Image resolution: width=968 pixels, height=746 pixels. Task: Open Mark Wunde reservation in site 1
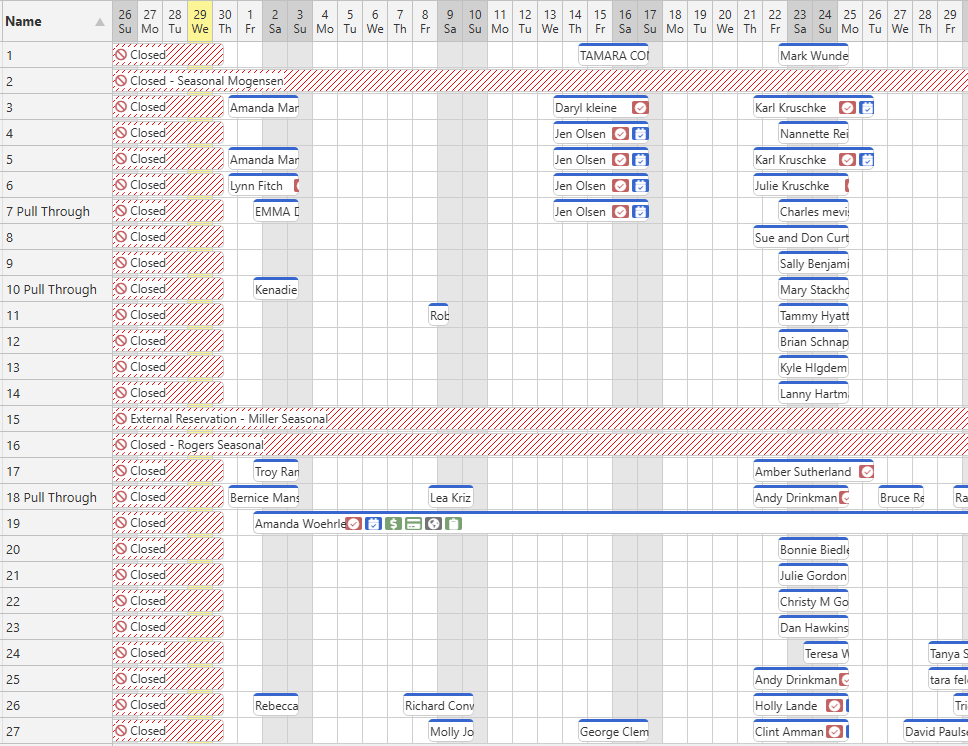(x=814, y=56)
